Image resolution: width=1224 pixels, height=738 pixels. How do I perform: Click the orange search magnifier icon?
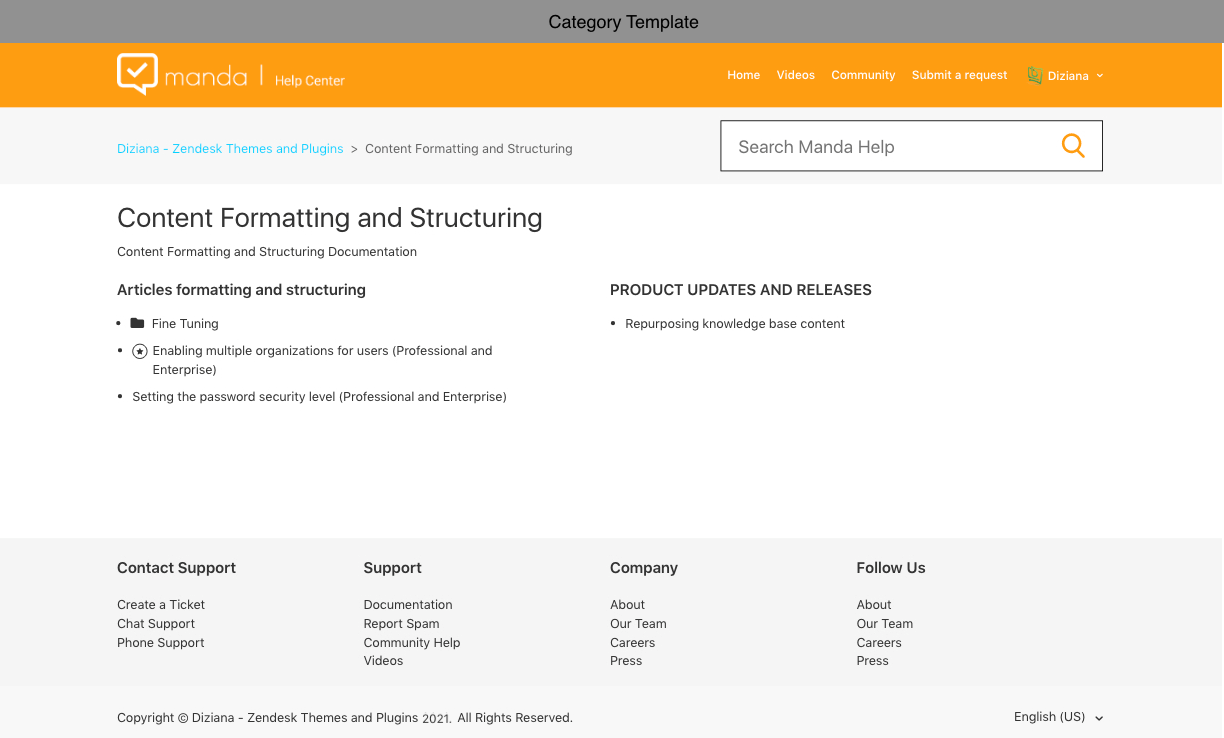click(1073, 146)
